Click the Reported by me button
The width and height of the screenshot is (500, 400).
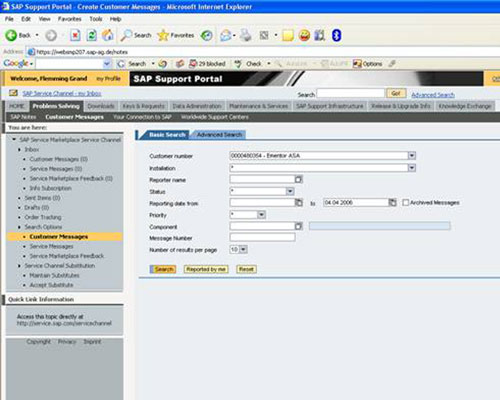206,269
